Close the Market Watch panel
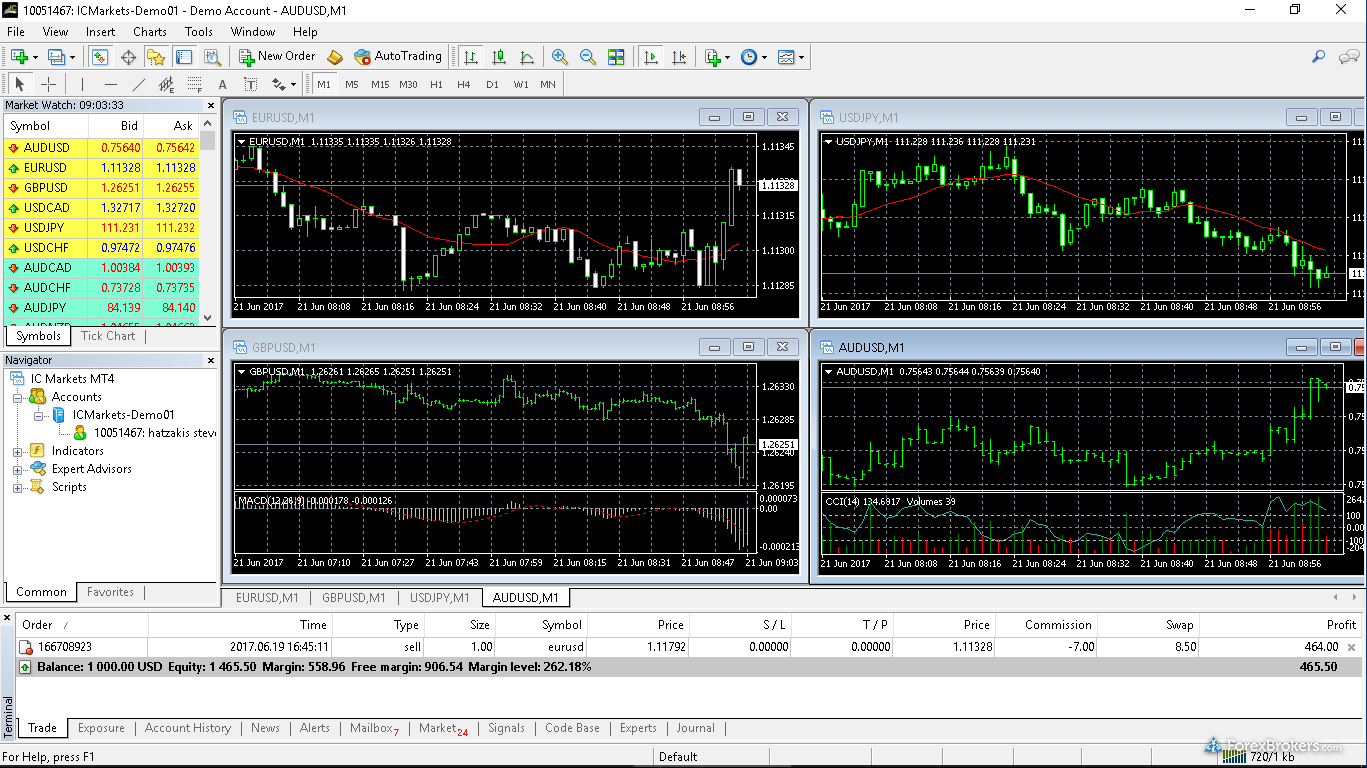The width and height of the screenshot is (1367, 768). 211,105
